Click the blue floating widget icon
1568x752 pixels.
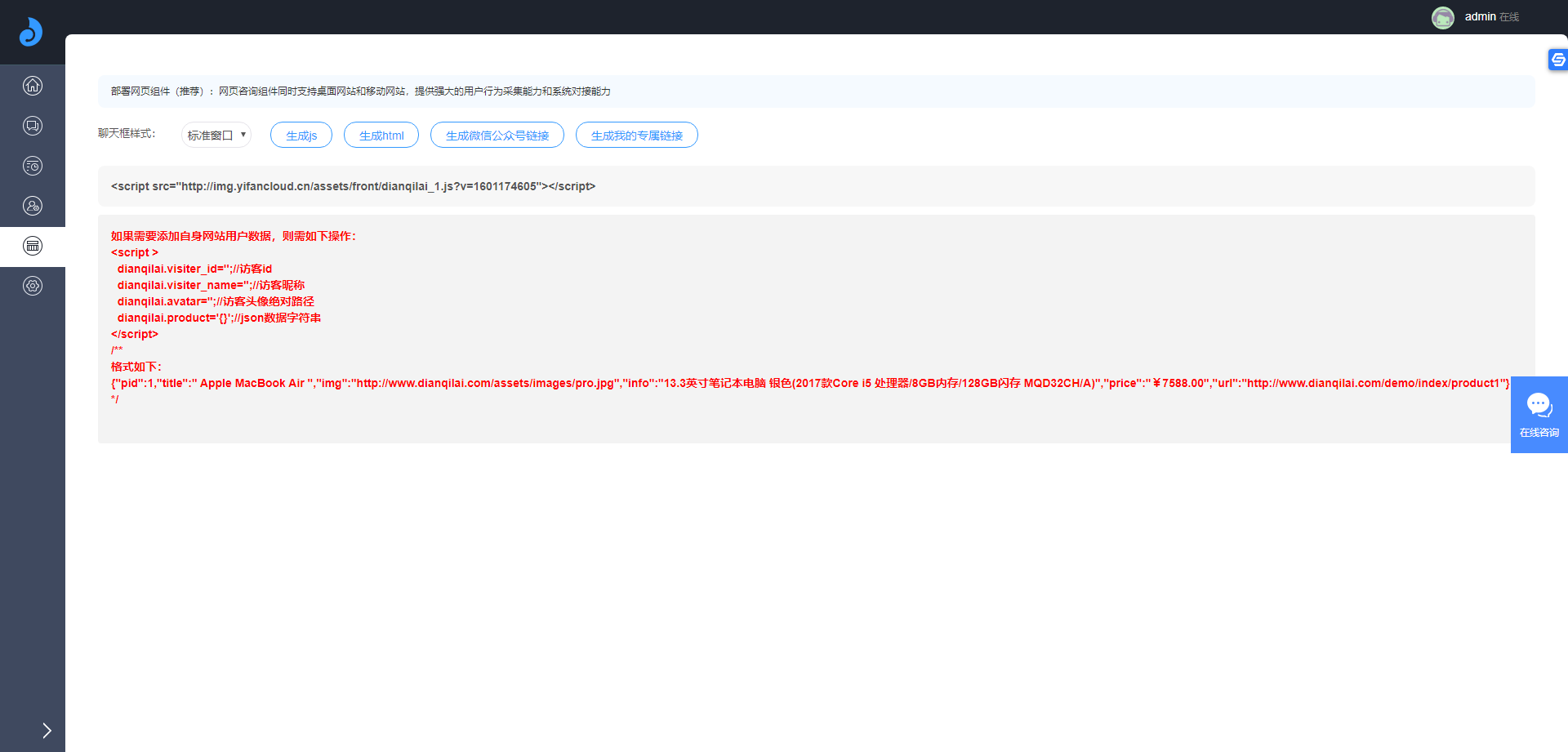coord(1557,60)
